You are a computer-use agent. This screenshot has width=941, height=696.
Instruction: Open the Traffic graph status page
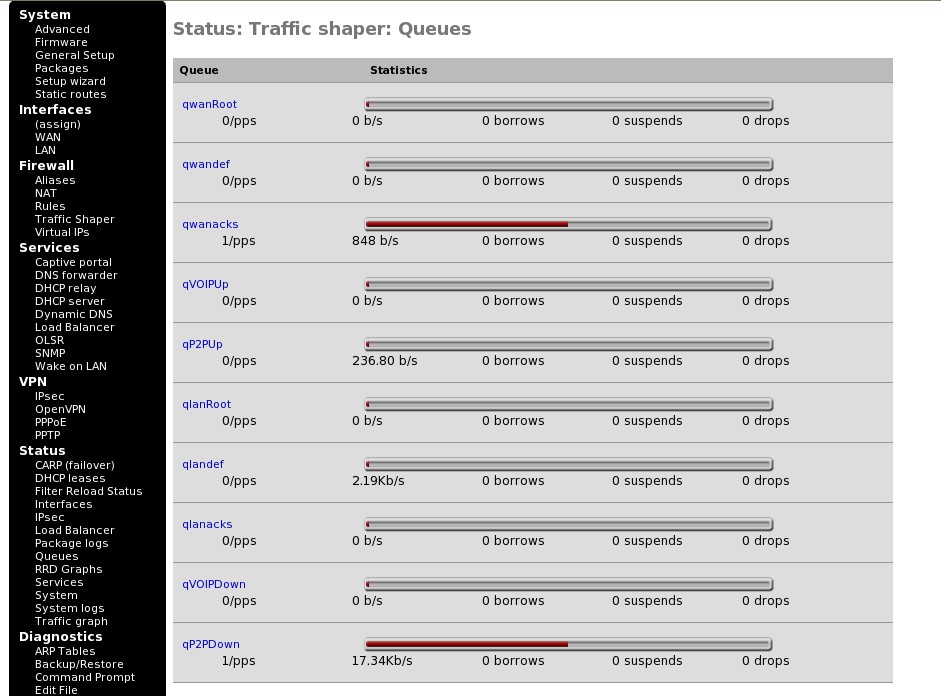71,621
